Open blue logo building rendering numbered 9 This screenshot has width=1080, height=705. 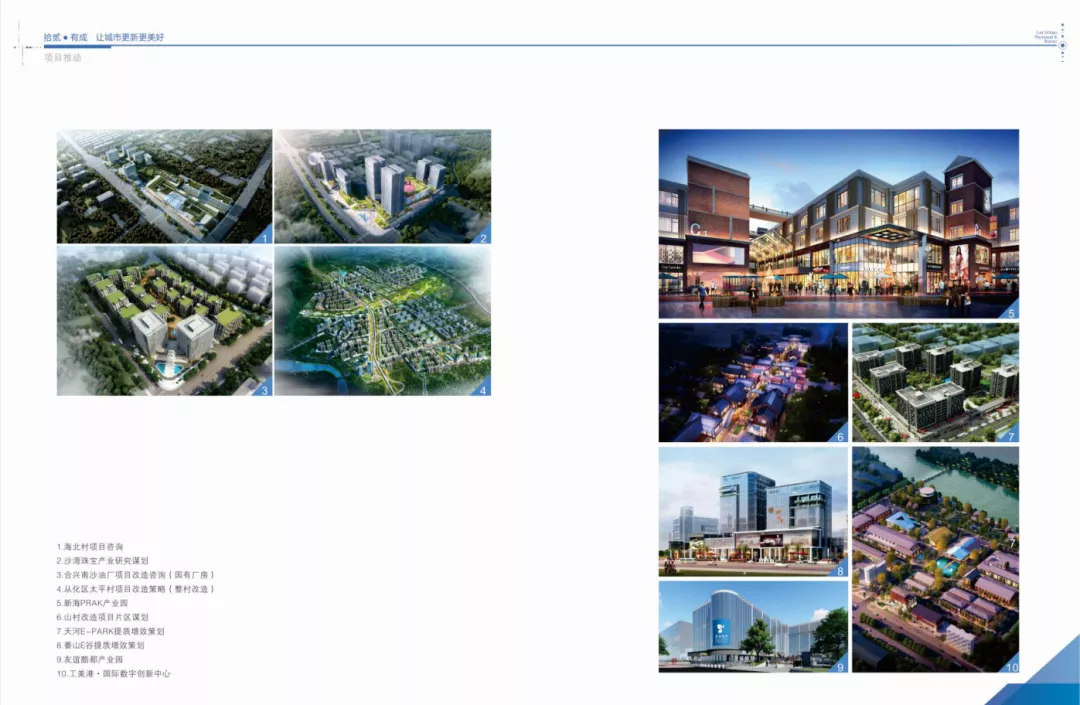[x=754, y=627]
